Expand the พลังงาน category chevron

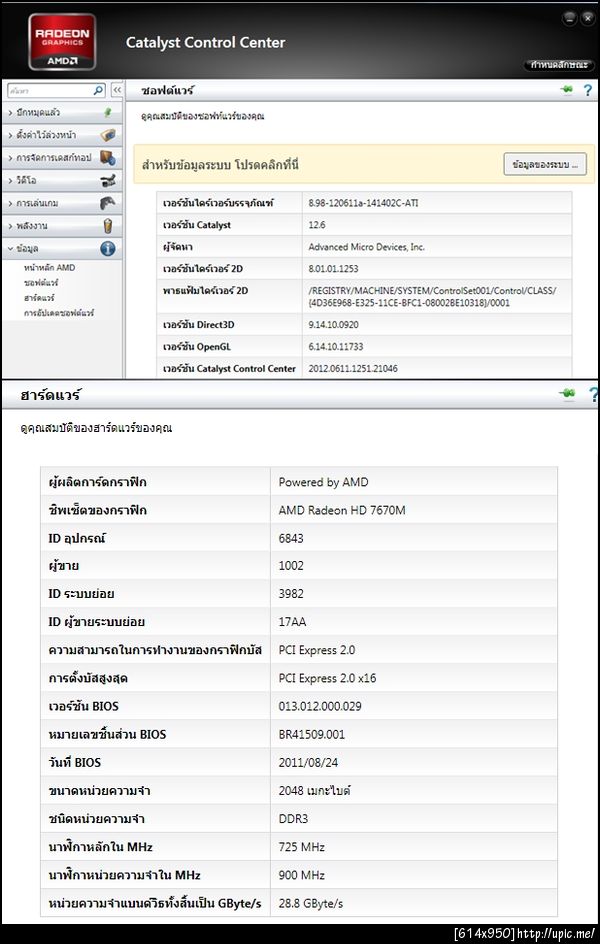[x=10, y=226]
